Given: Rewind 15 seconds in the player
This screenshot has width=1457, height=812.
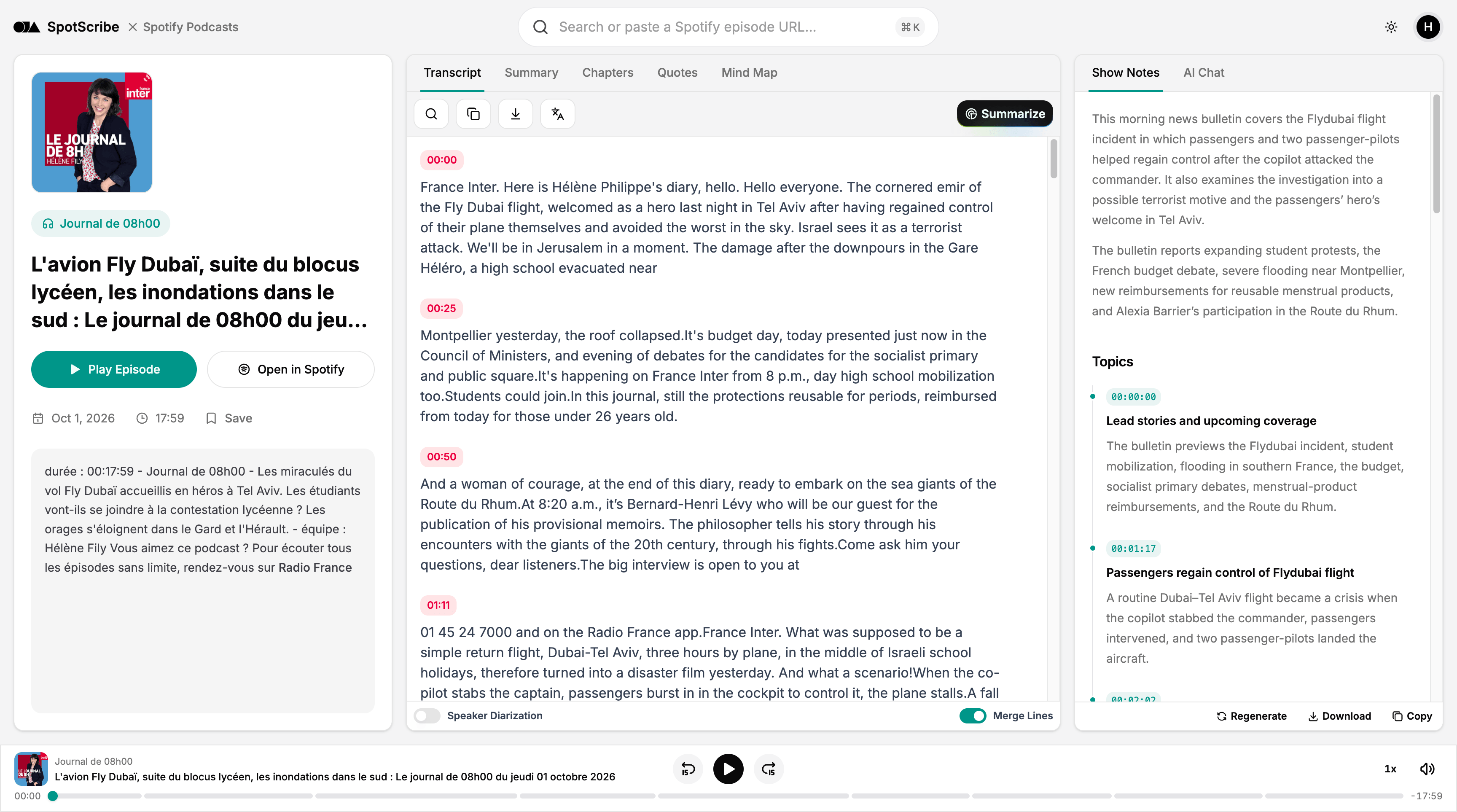Looking at the screenshot, I should pyautogui.click(x=688, y=769).
